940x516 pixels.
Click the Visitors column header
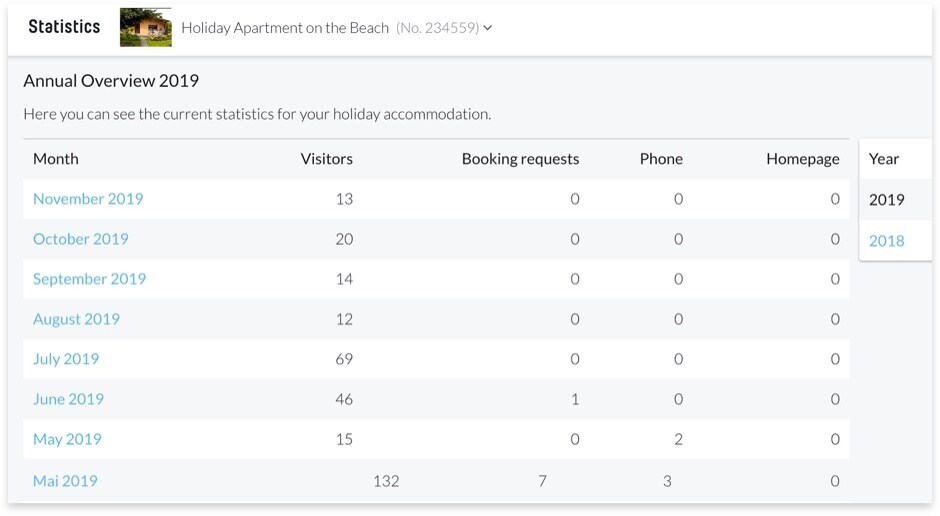(x=326, y=159)
